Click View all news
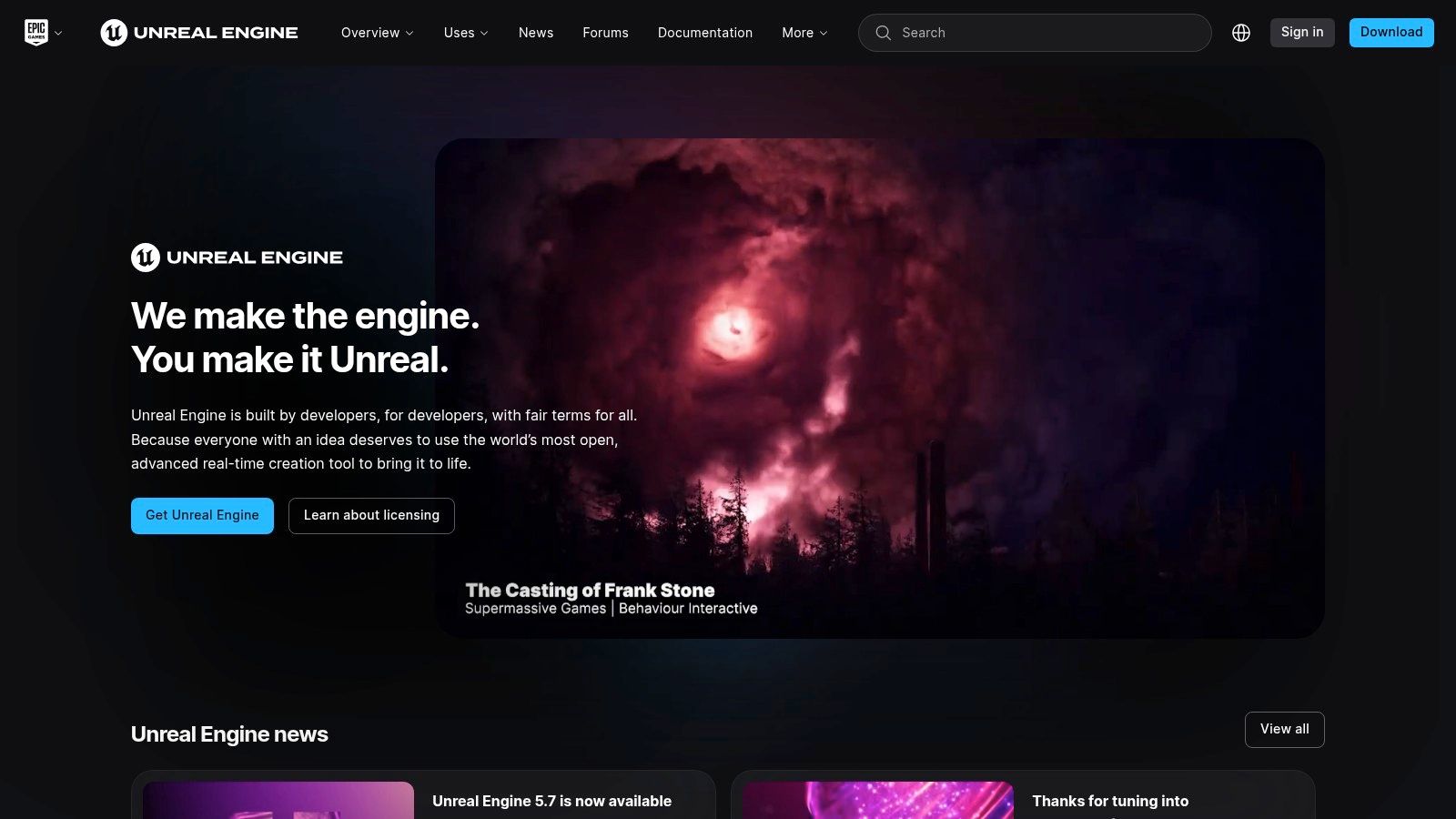This screenshot has width=1456, height=819. (x=1284, y=729)
